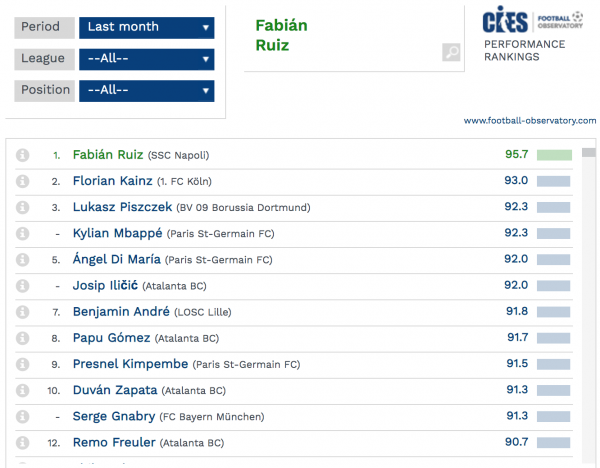This screenshot has width=600, height=468.
Task: Open info icon for Ángel Di María
Action: pos(23,259)
